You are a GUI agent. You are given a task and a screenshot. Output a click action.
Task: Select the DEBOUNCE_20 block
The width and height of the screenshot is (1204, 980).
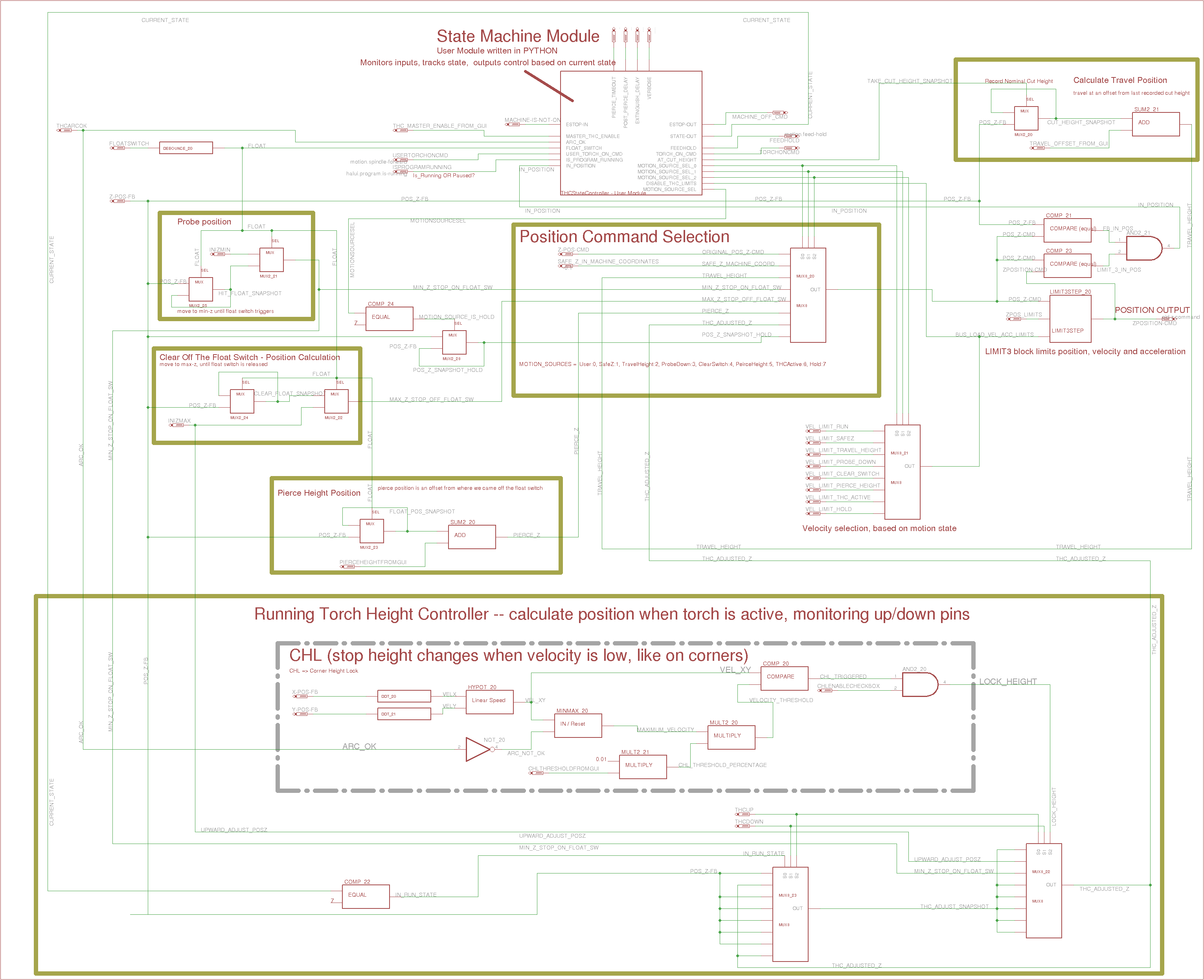[x=186, y=148]
